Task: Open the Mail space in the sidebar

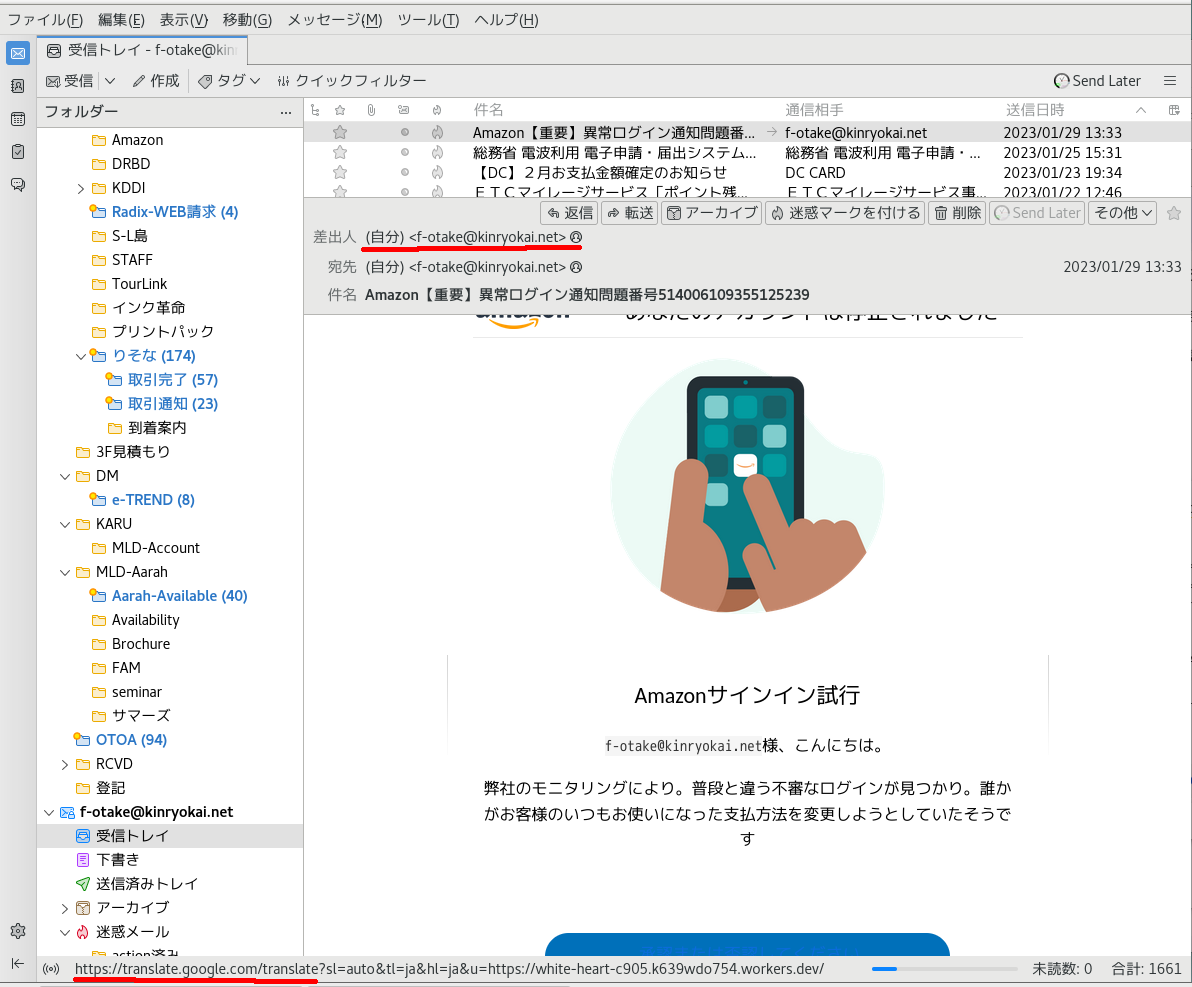Action: point(18,53)
